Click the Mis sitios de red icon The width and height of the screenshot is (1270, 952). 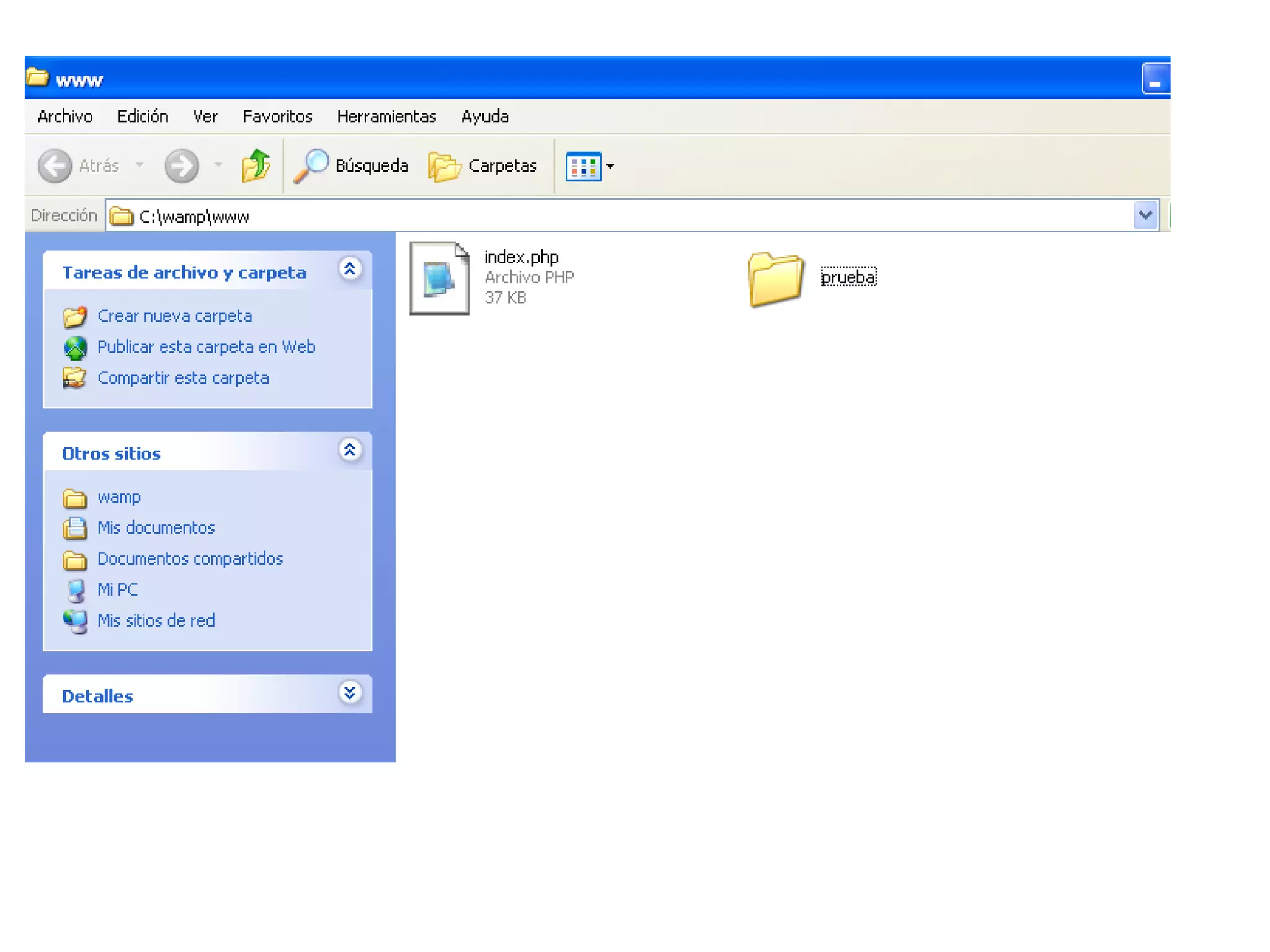click(76, 621)
